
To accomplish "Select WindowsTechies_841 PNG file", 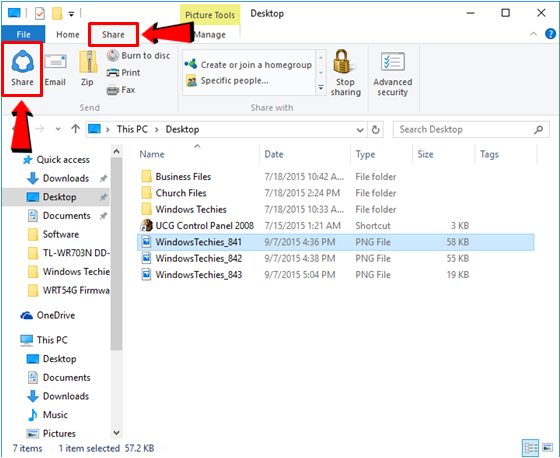I will pyautogui.click(x=335, y=242).
